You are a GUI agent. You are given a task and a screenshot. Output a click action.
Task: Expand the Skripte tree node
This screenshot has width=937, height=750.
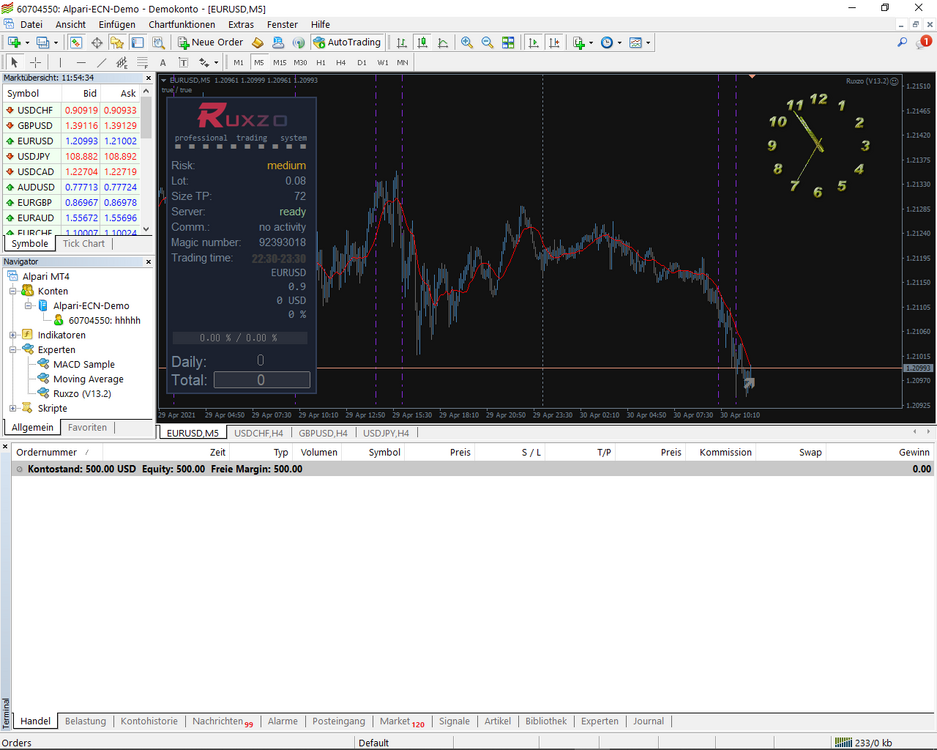click(x=13, y=408)
